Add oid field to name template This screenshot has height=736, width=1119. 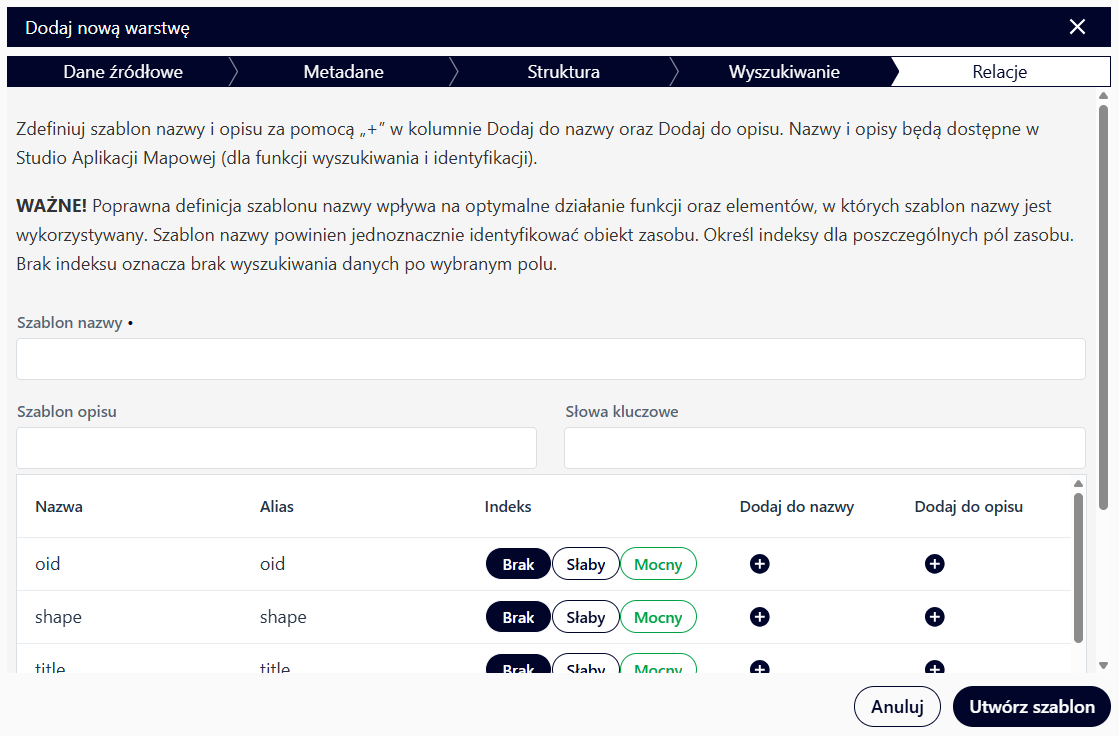point(759,564)
